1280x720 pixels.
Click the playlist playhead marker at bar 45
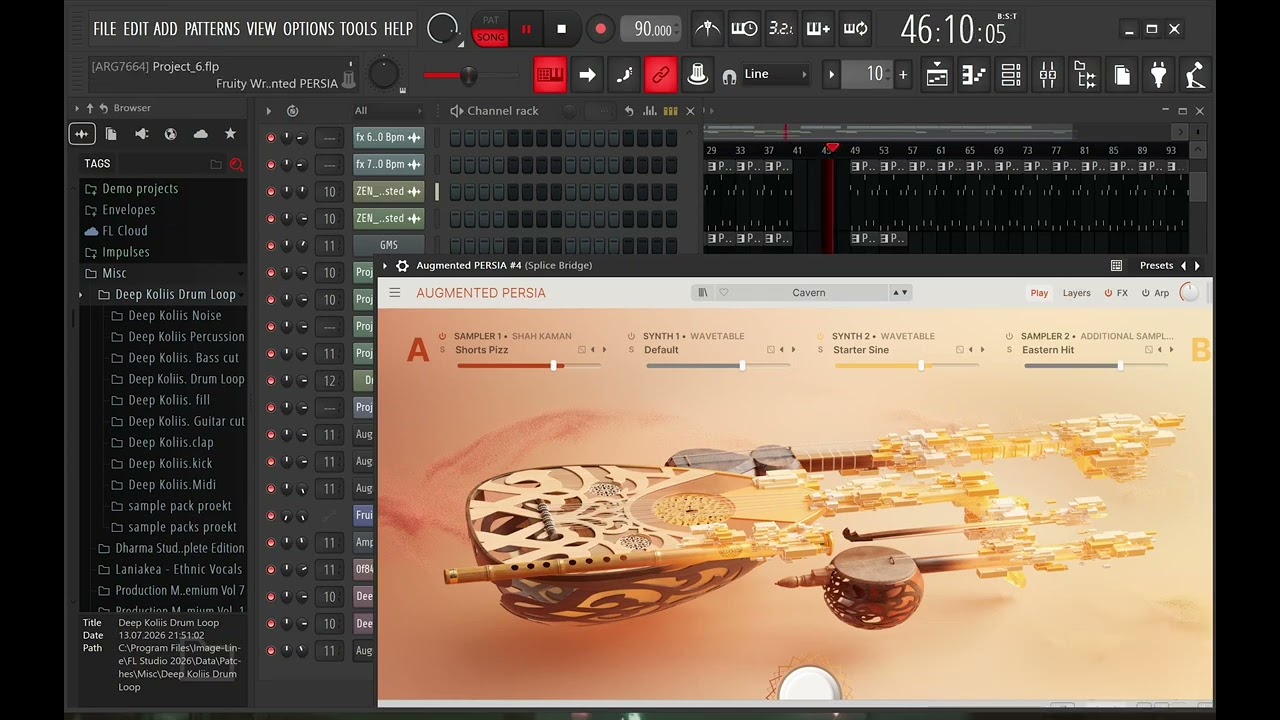click(x=832, y=149)
